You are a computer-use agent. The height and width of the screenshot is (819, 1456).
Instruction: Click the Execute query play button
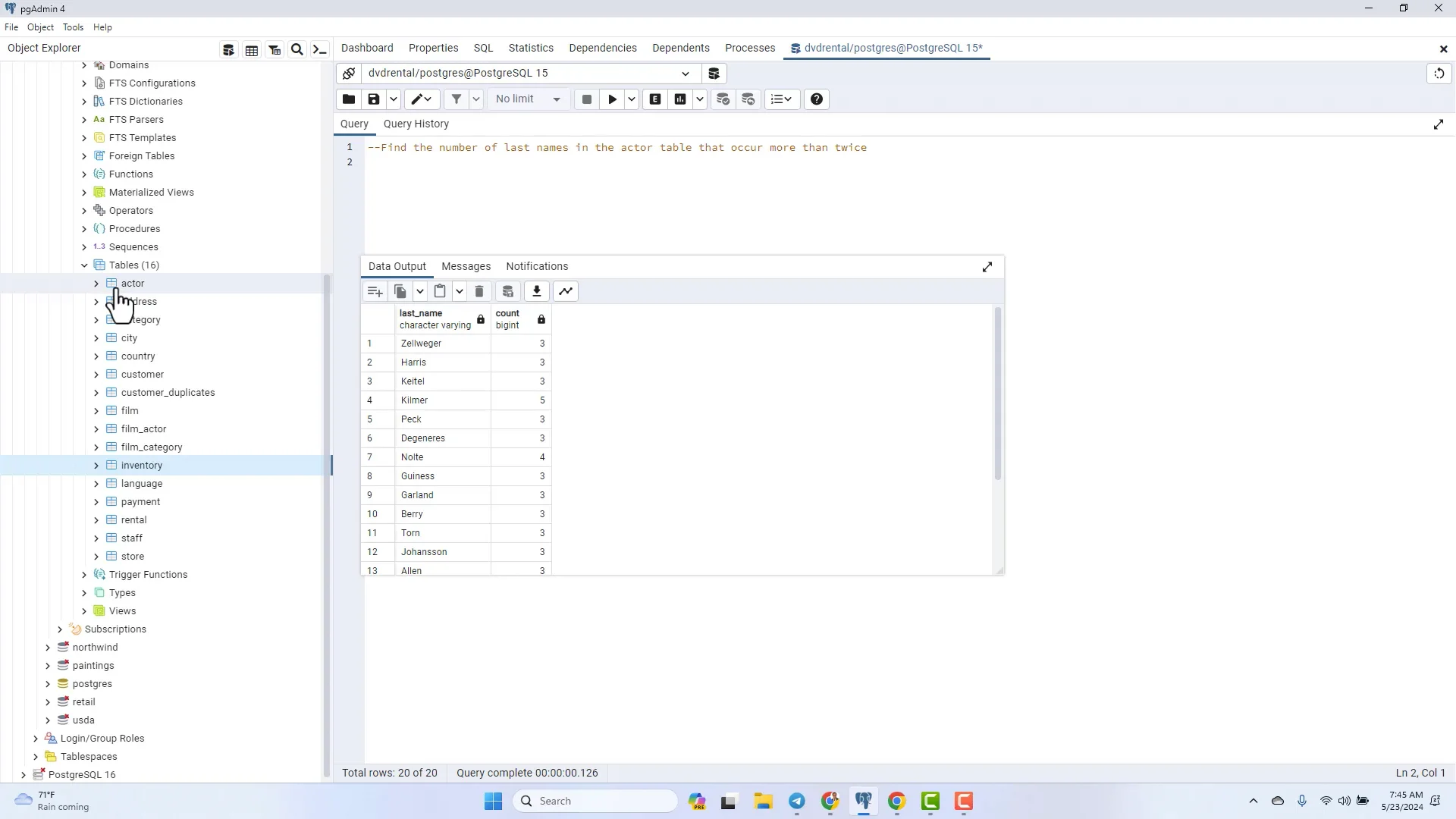pos(612,99)
